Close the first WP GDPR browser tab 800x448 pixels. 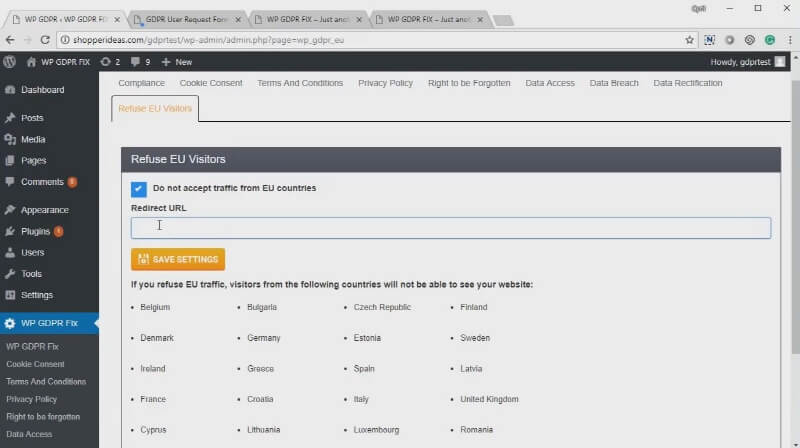[117, 19]
